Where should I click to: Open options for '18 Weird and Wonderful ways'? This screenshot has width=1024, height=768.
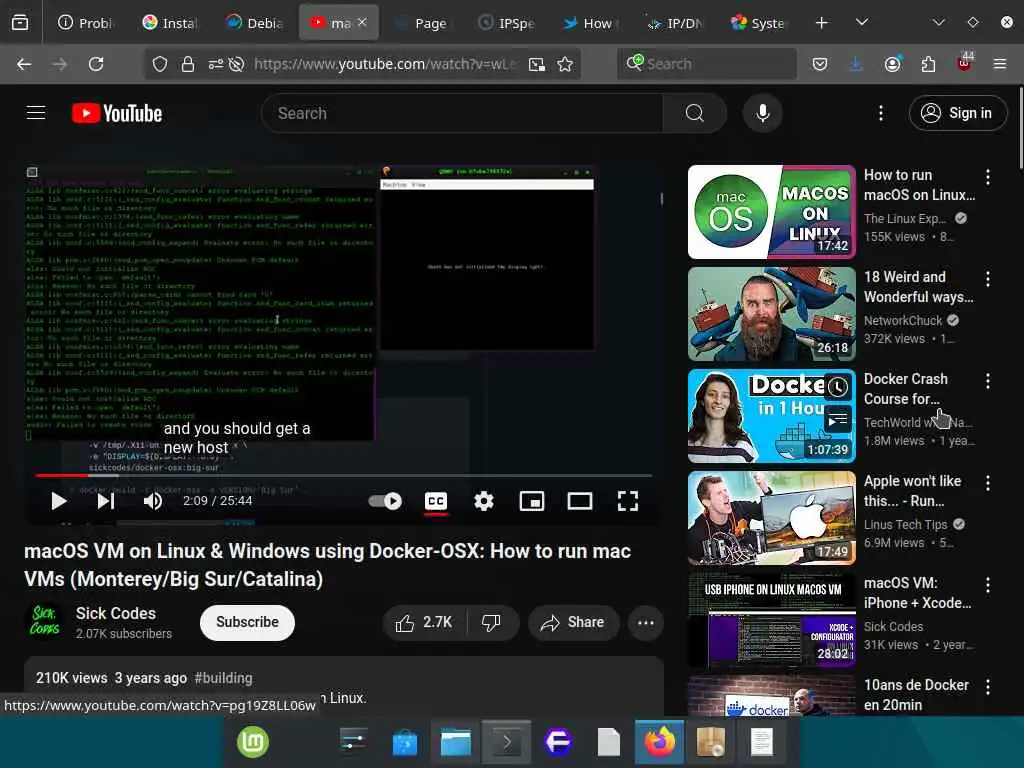(988, 279)
